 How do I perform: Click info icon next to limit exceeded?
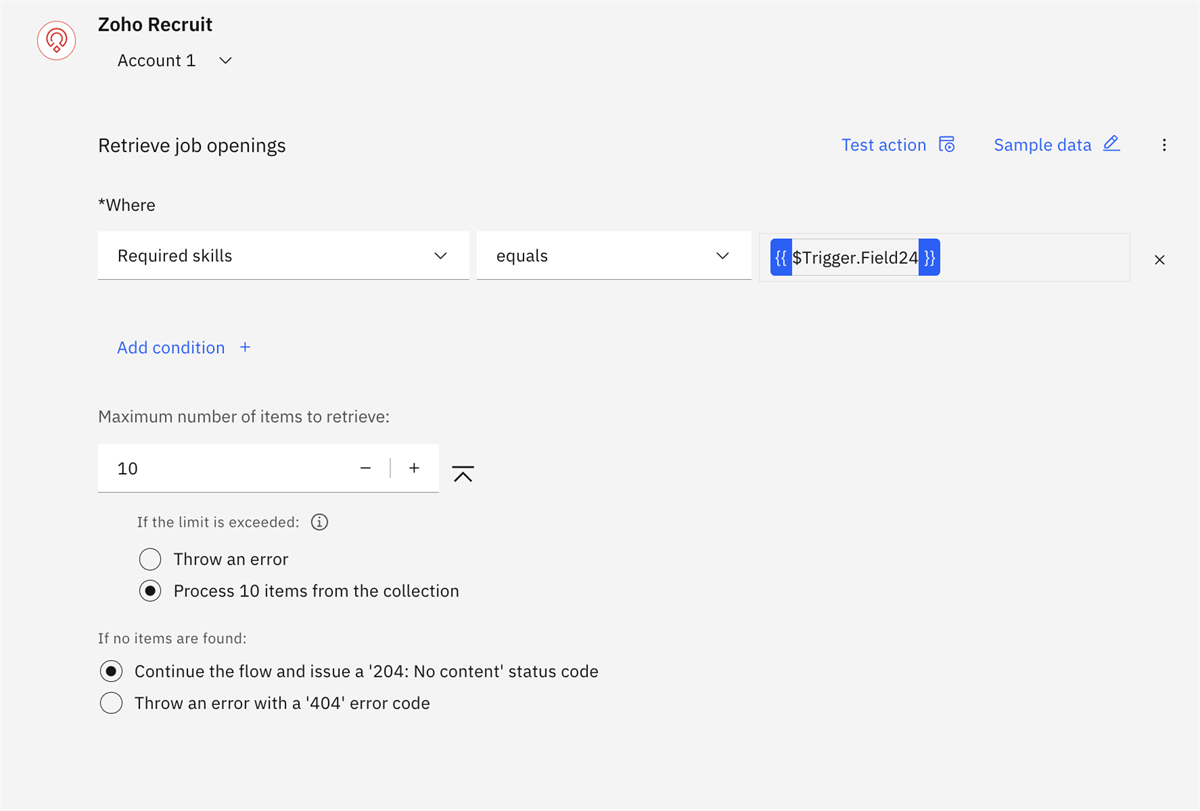(320, 522)
